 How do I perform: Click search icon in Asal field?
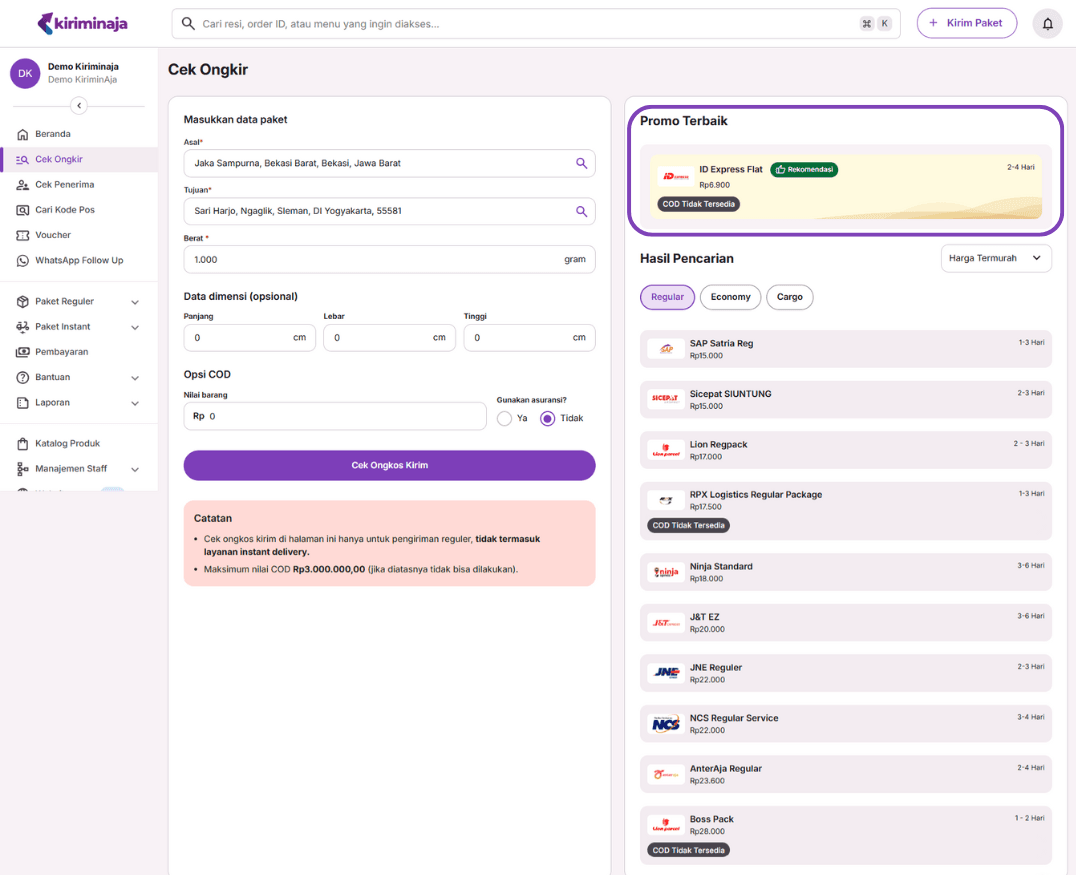point(581,163)
